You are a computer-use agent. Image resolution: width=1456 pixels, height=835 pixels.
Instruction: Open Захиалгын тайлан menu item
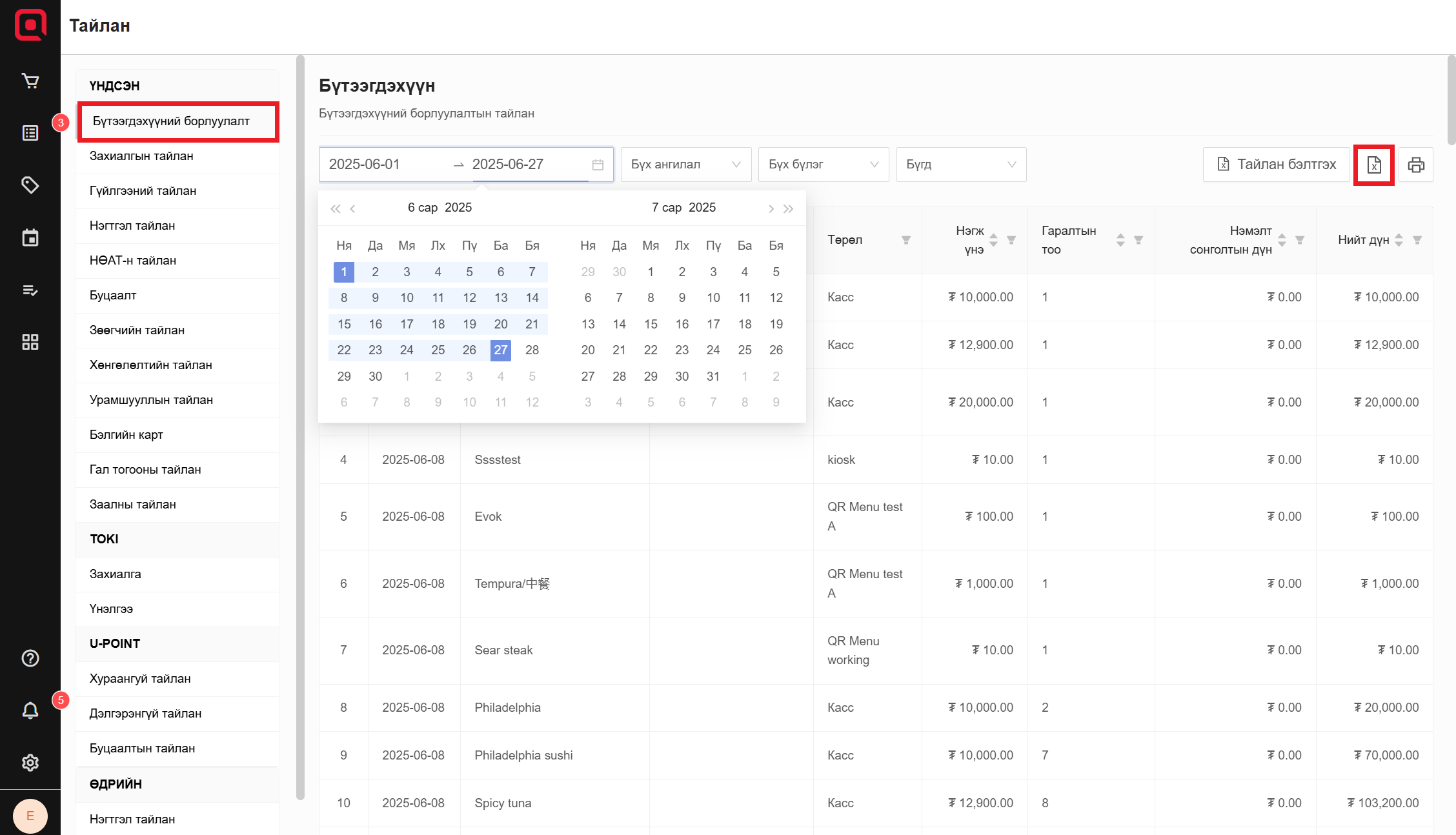[141, 156]
